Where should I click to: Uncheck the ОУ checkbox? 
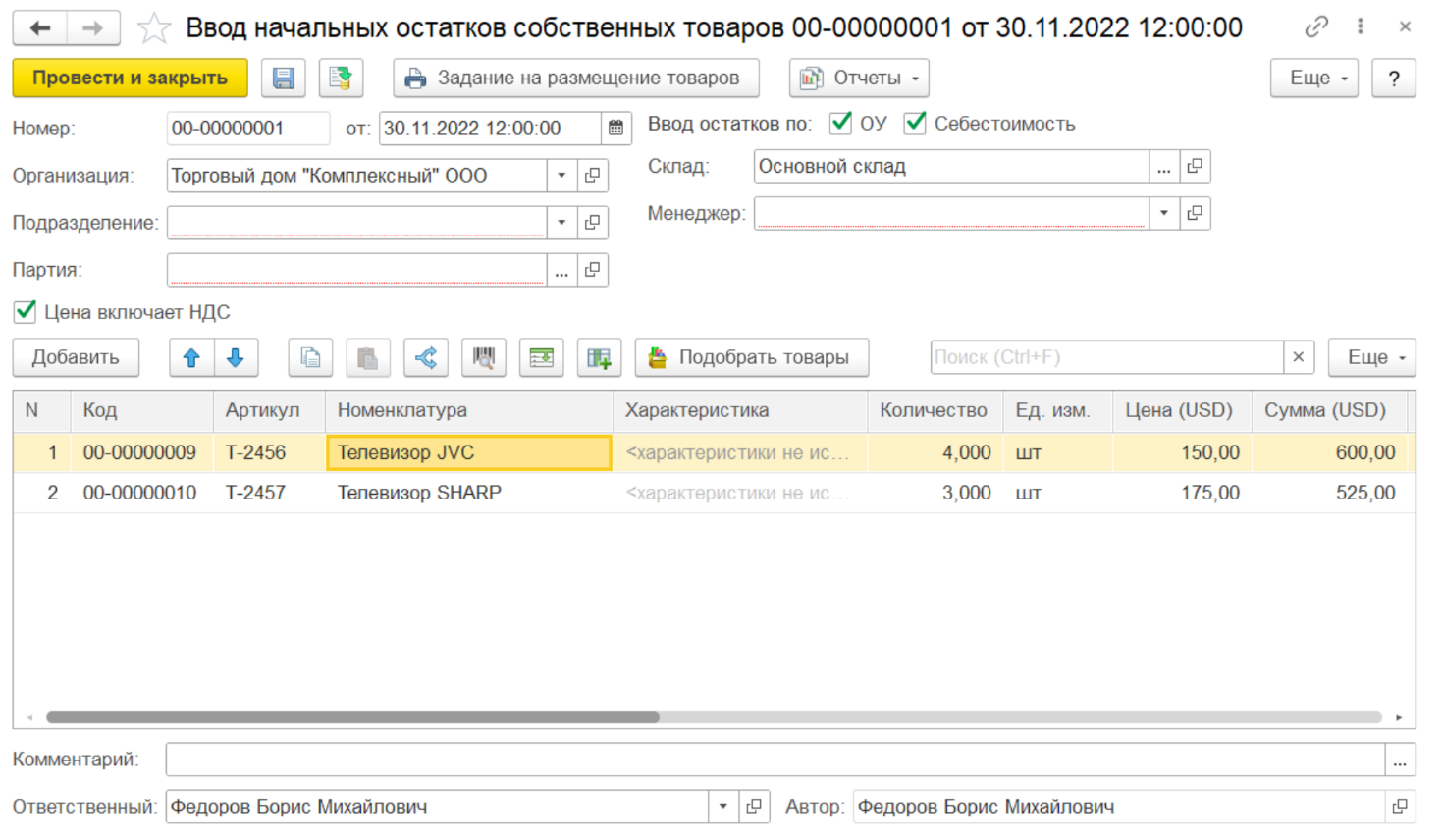pyautogui.click(x=840, y=124)
